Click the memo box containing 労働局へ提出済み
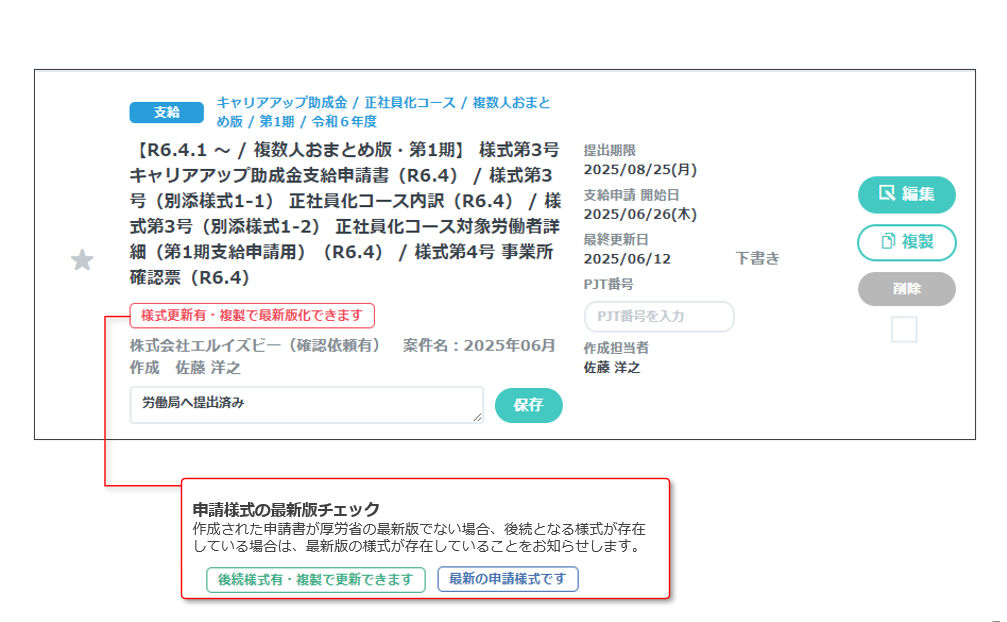1007x622 pixels. click(x=300, y=405)
